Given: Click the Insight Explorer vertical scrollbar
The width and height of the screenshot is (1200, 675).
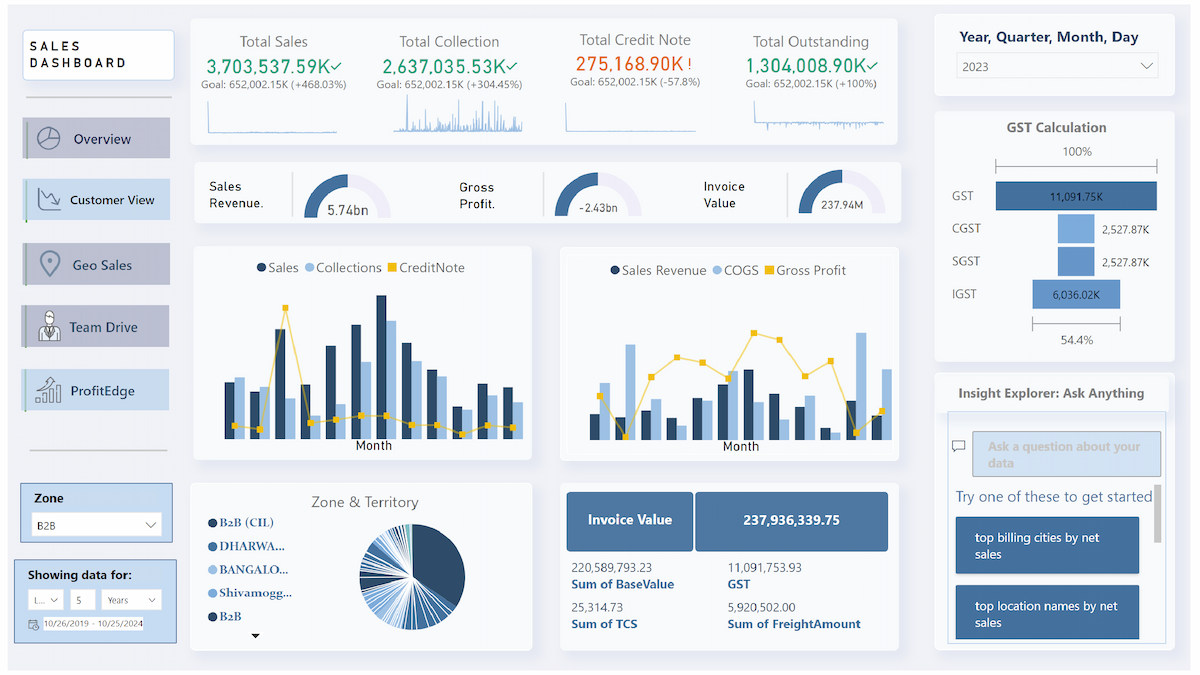Looking at the screenshot, I should coord(1158,514).
